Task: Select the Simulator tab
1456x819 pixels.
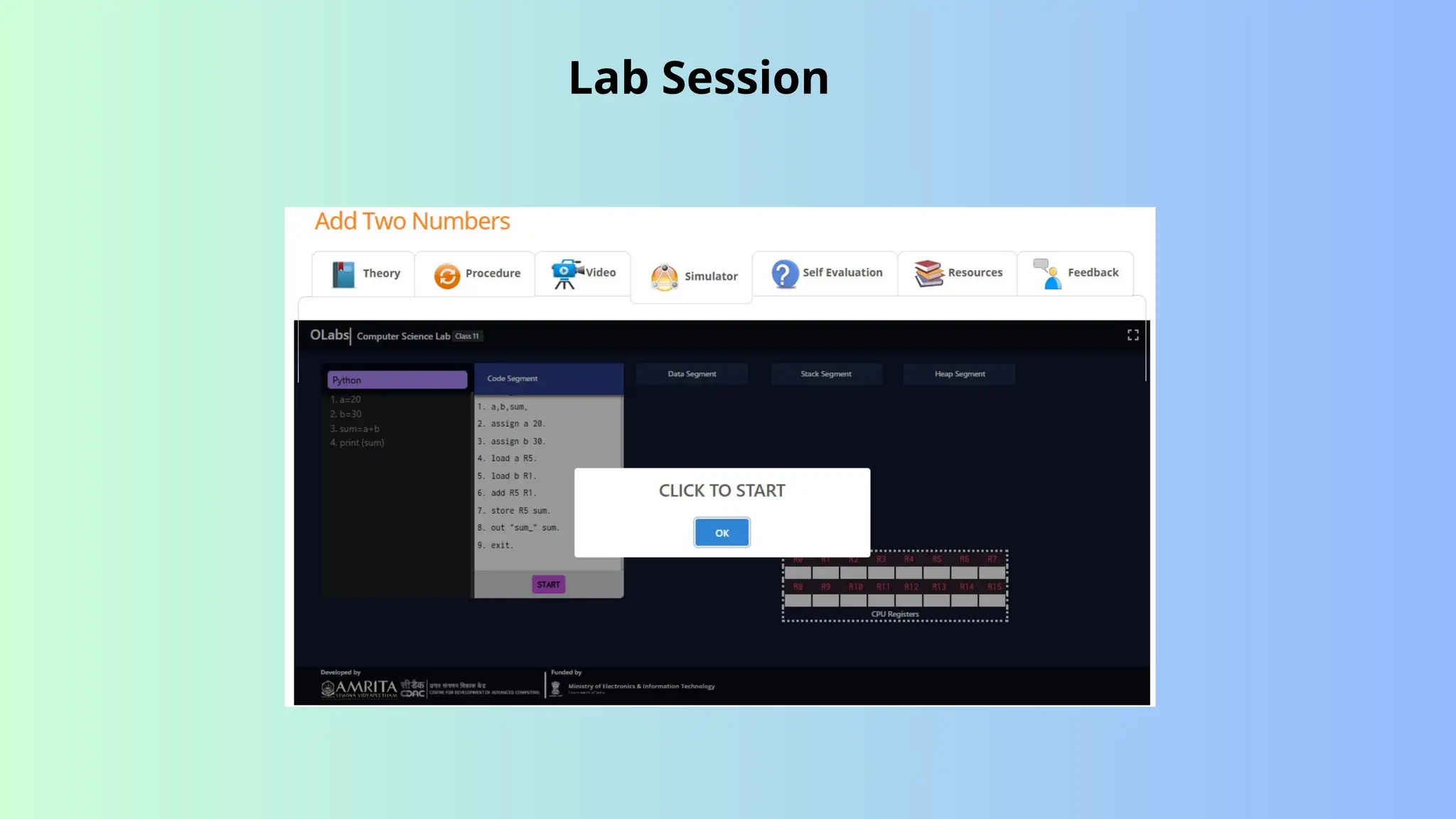Action: 692,277
